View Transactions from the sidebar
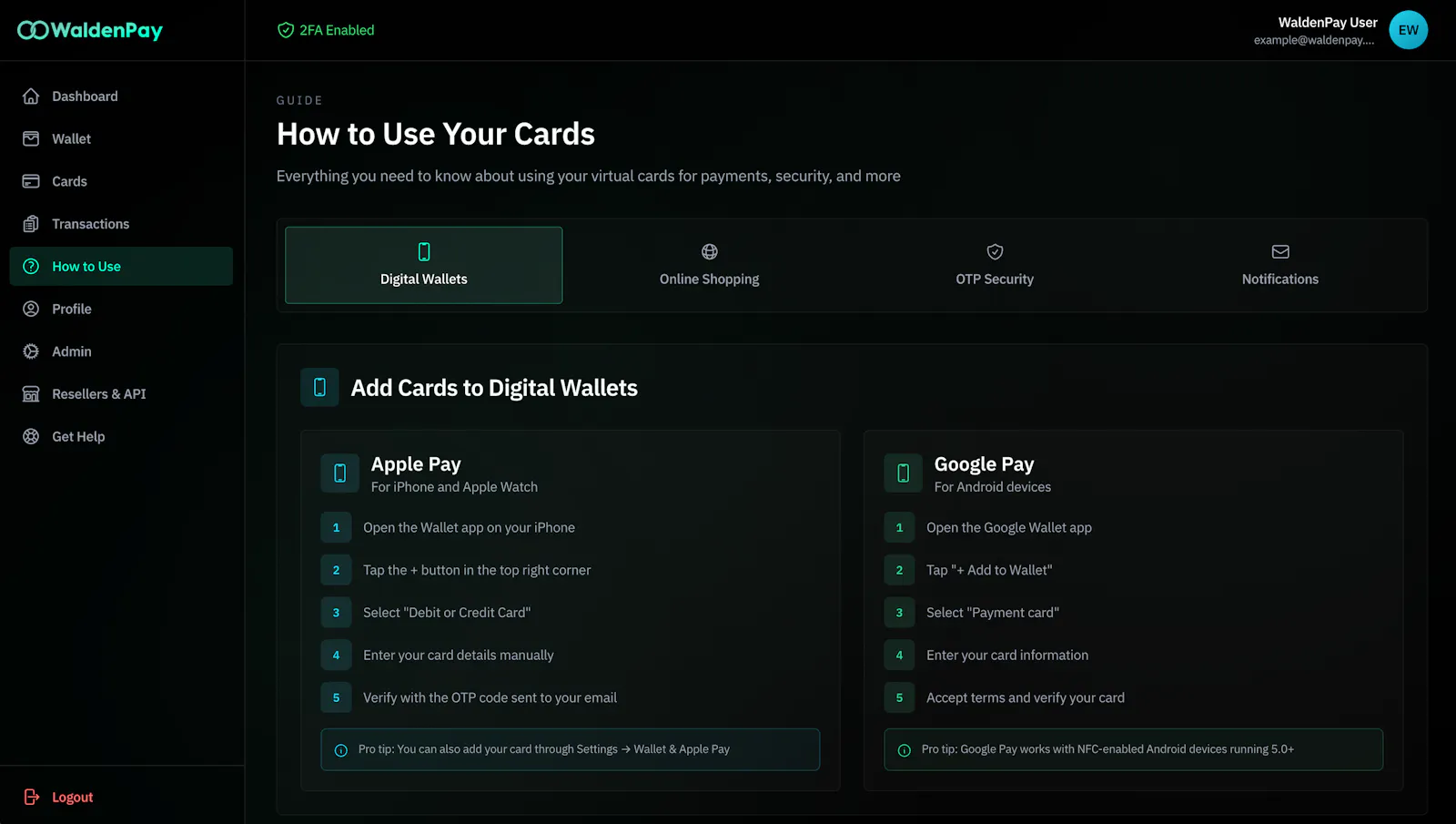Image resolution: width=1456 pixels, height=824 pixels. coord(121,224)
